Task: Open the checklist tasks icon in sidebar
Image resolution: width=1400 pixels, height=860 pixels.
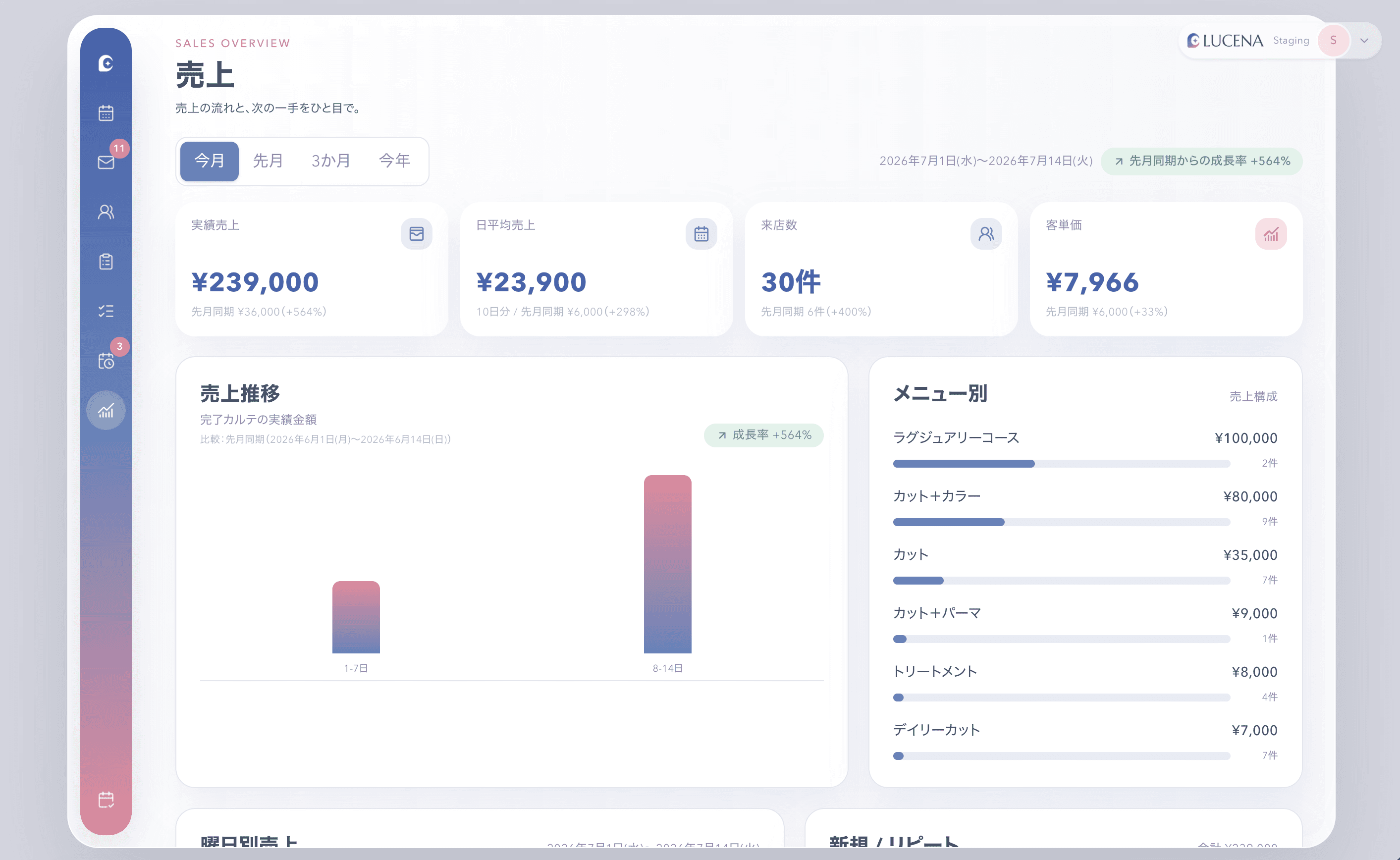Action: pyautogui.click(x=106, y=311)
